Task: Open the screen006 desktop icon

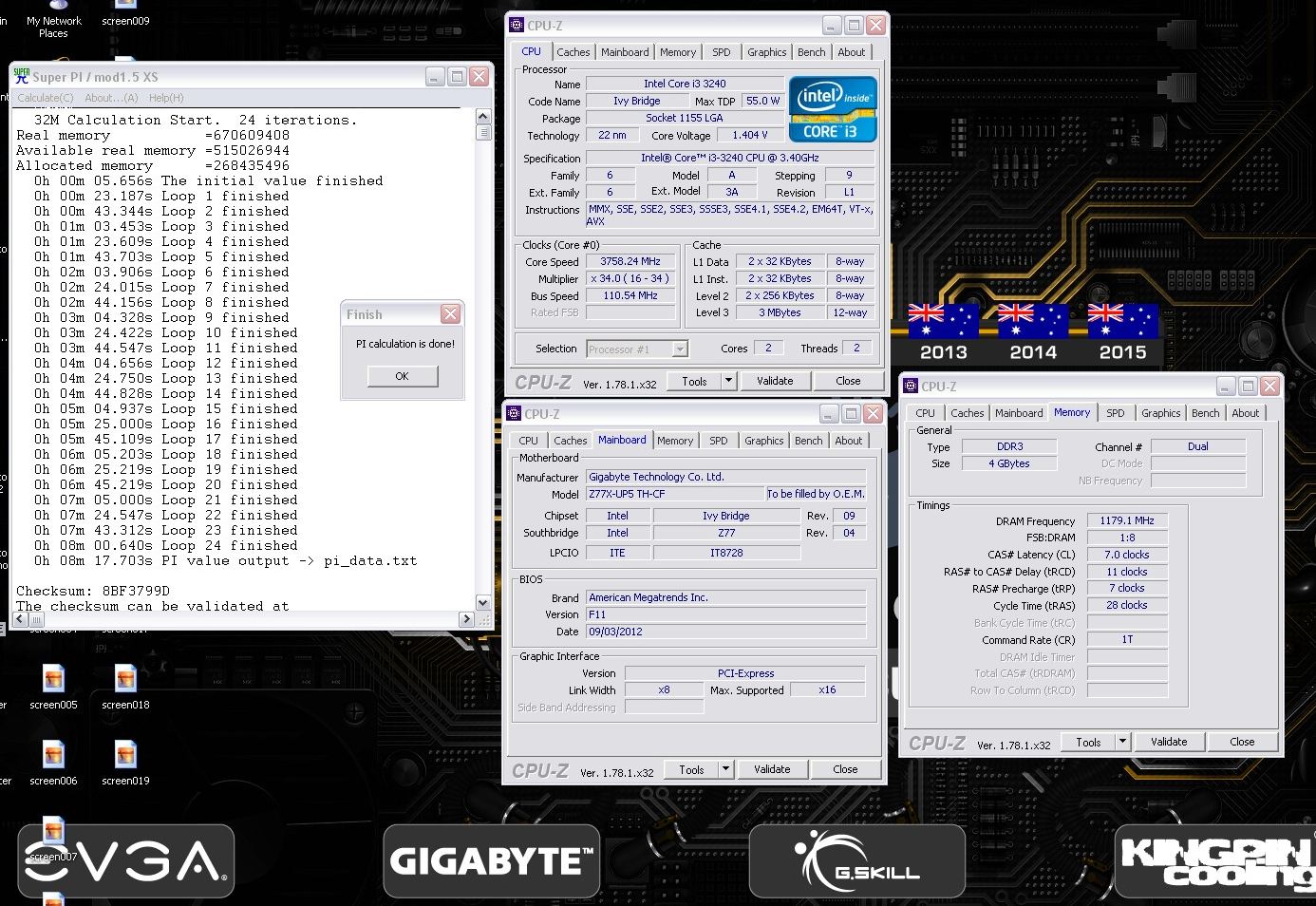Action: pos(53,763)
